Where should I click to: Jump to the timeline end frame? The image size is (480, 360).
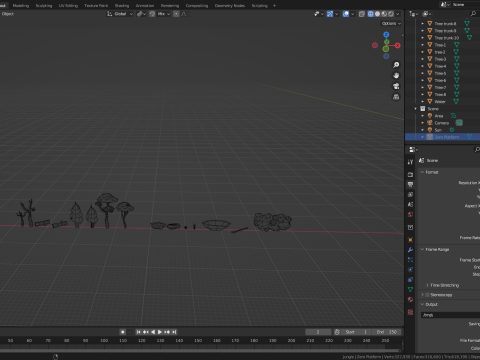(174, 332)
